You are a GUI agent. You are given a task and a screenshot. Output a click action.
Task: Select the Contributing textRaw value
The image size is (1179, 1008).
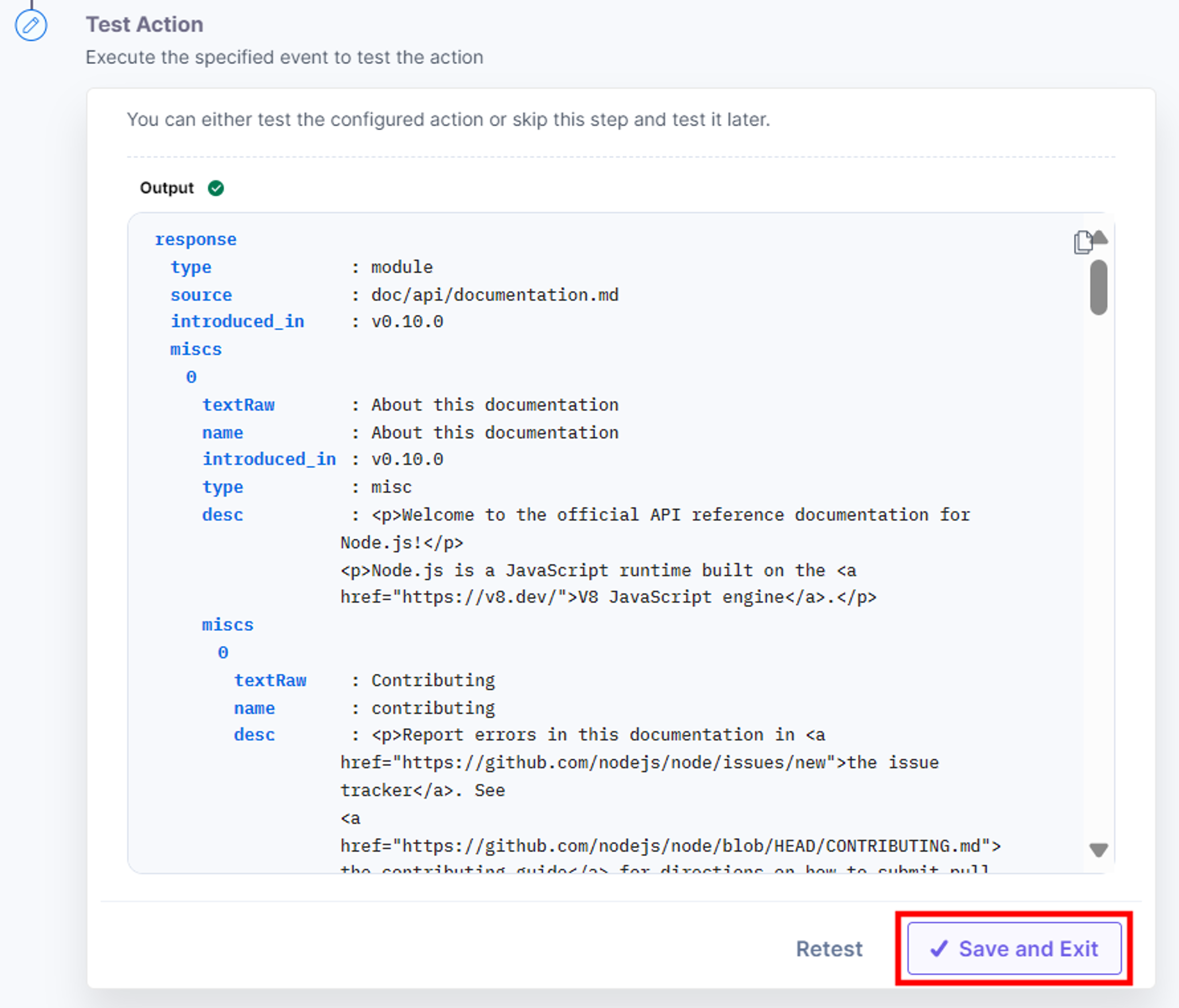pyautogui.click(x=433, y=680)
